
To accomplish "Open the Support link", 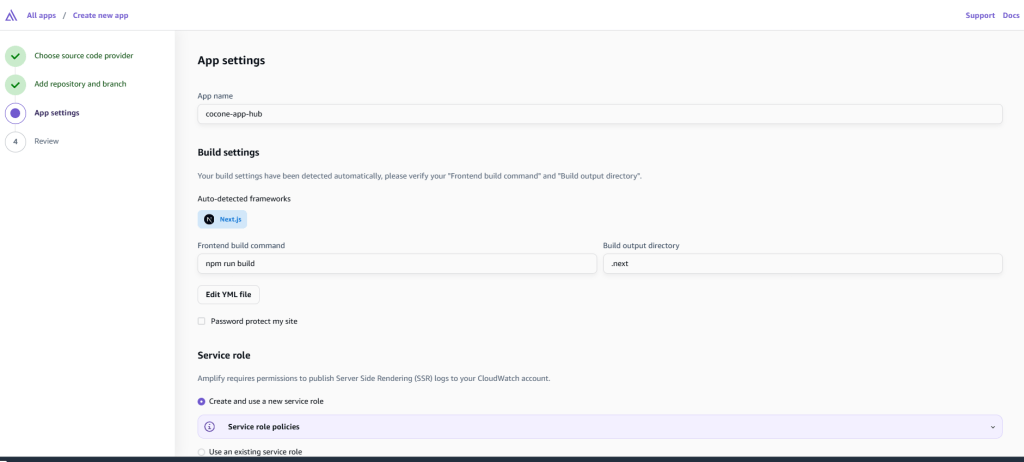I will point(980,15).
